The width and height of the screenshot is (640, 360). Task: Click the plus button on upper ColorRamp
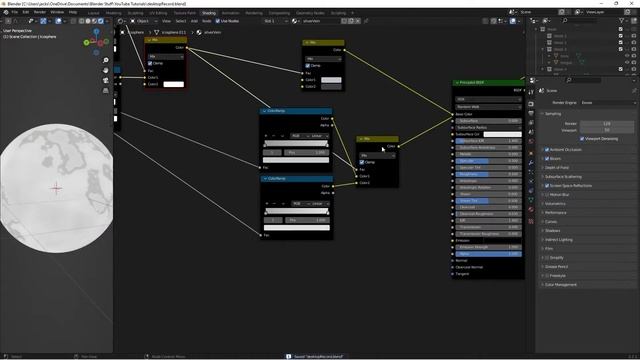tap(266, 136)
